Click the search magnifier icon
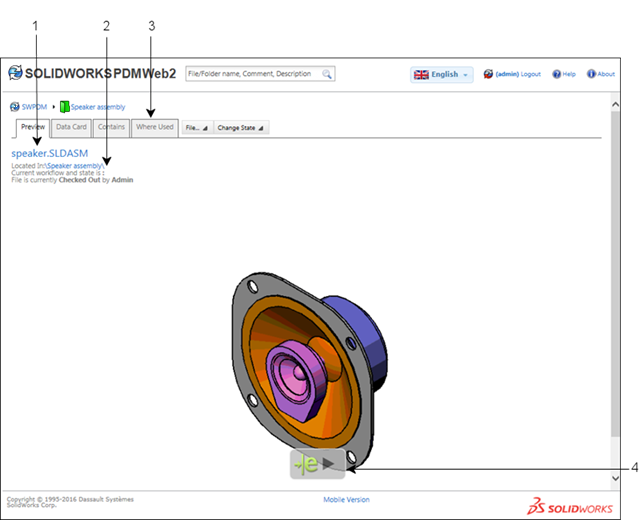The height and width of the screenshot is (520, 644). pos(327,74)
